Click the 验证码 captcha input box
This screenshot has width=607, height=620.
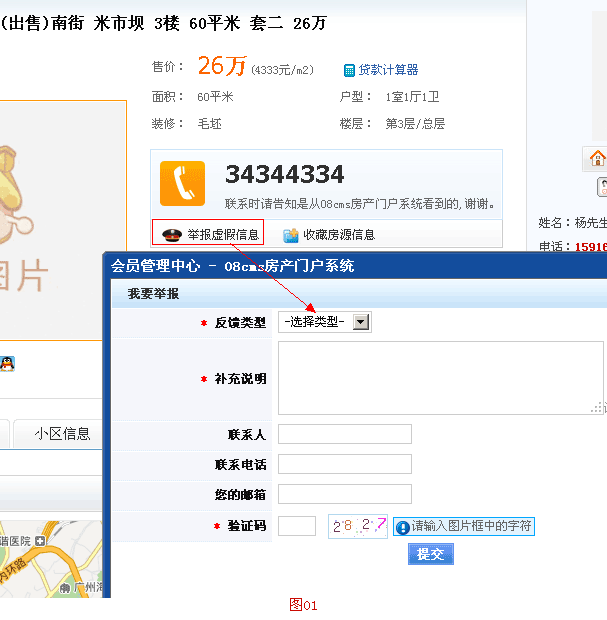point(296,526)
